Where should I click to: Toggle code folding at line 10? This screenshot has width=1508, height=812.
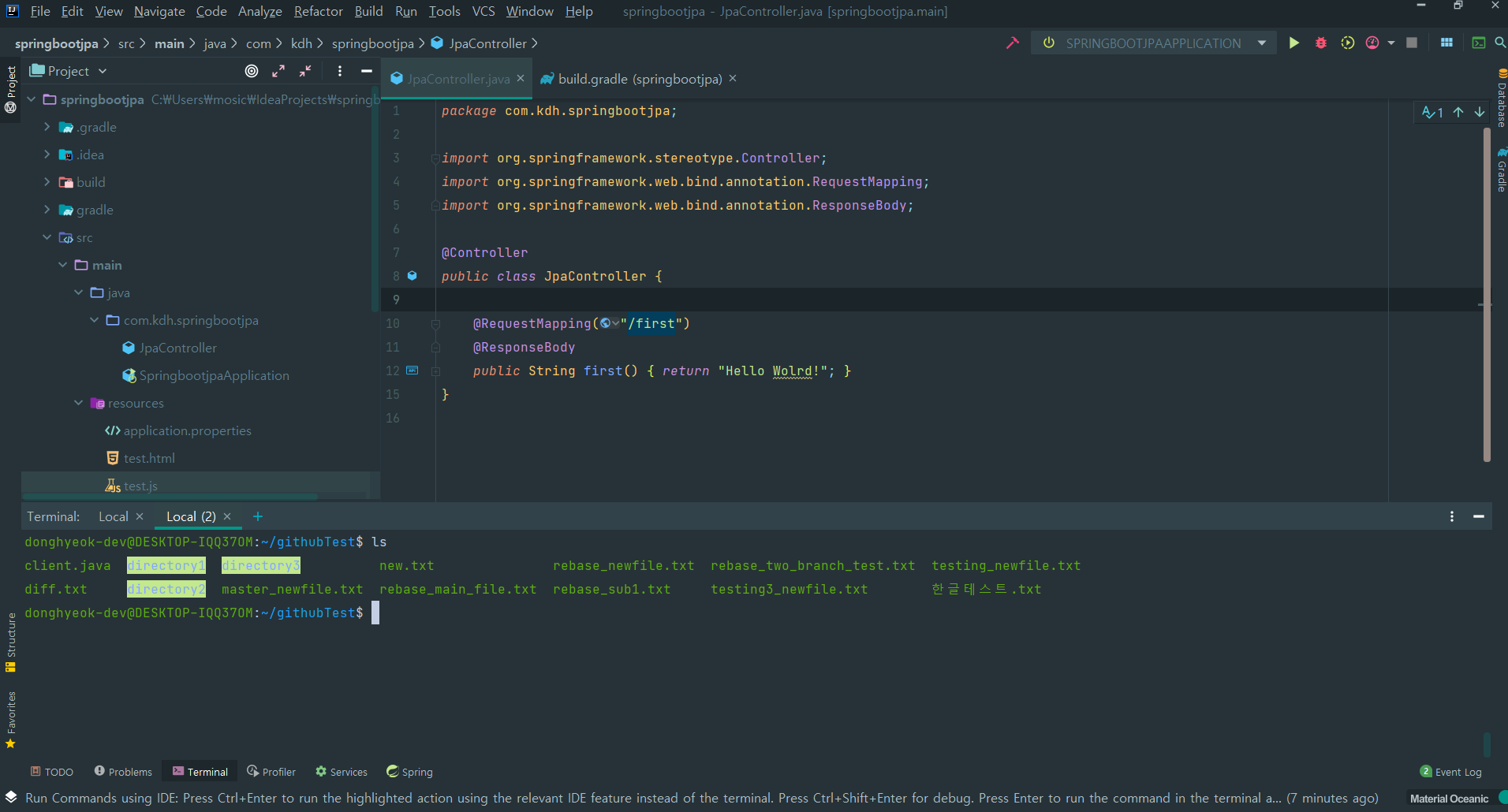click(x=435, y=324)
